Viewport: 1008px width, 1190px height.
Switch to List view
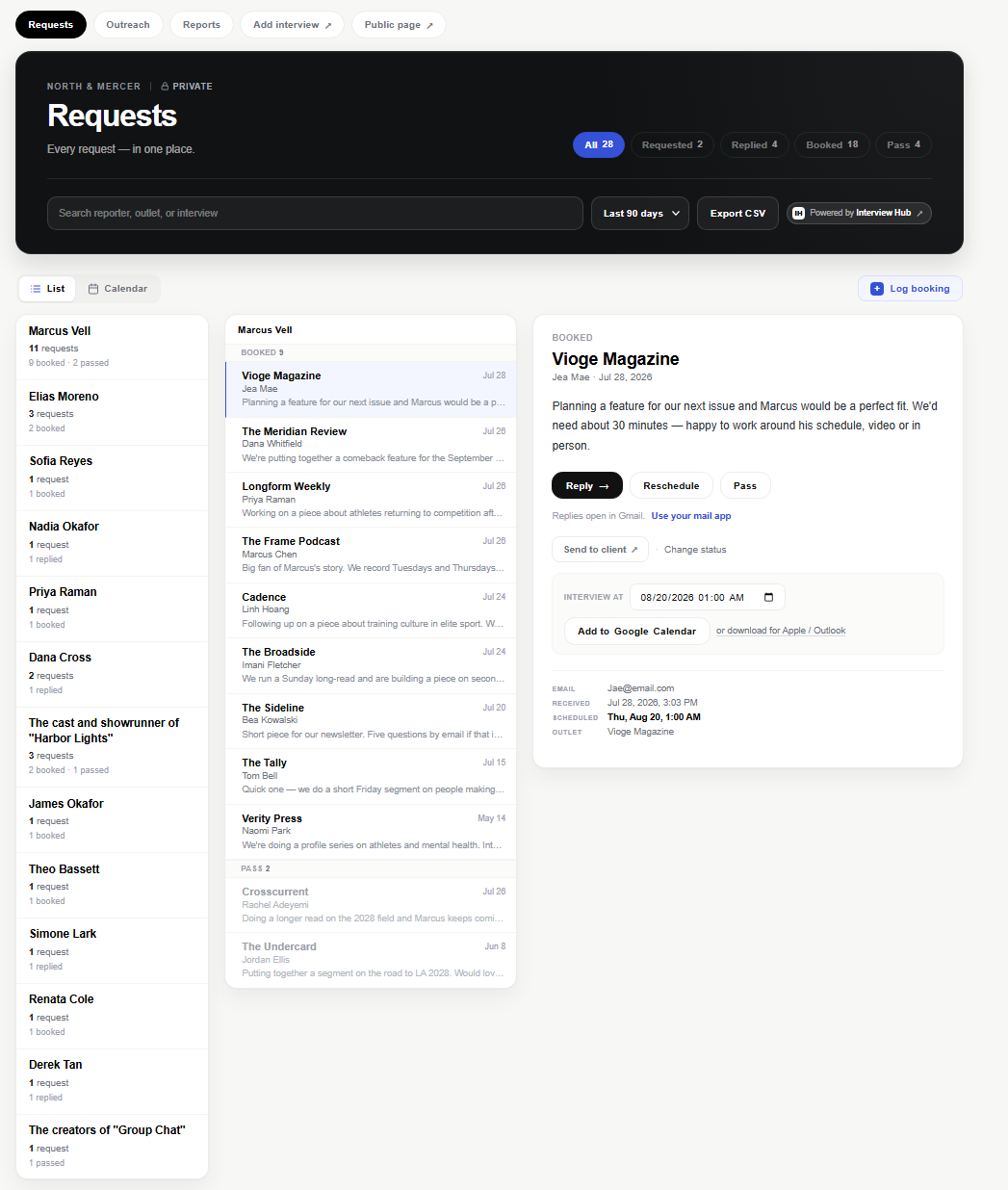[x=47, y=289]
